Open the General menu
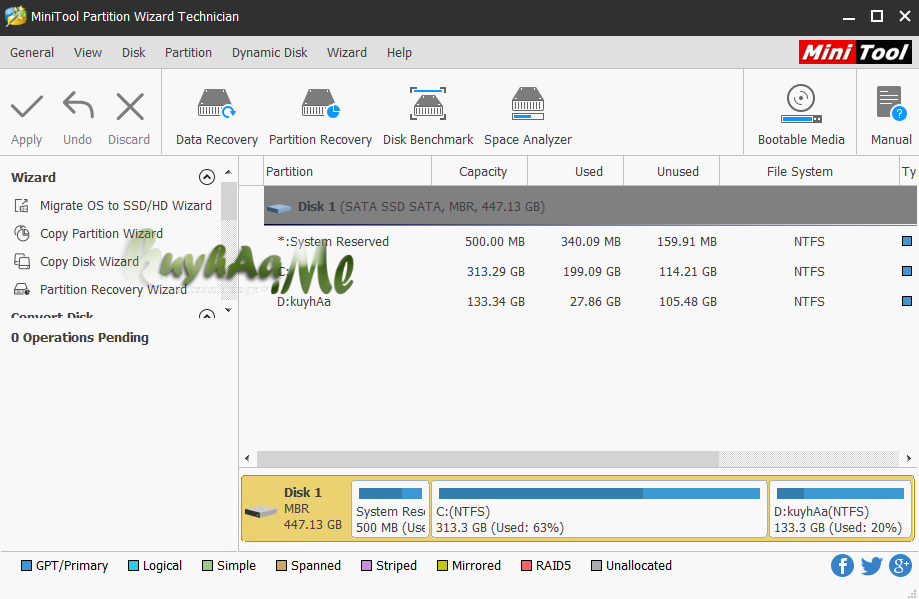The image size is (919, 599). (32, 53)
